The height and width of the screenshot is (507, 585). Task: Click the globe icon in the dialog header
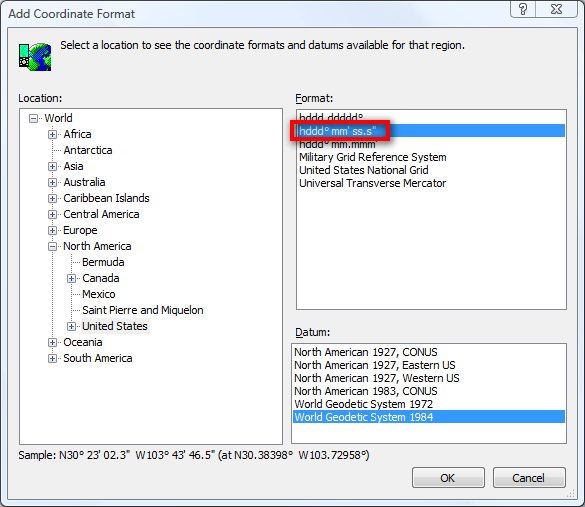[x=35, y=57]
